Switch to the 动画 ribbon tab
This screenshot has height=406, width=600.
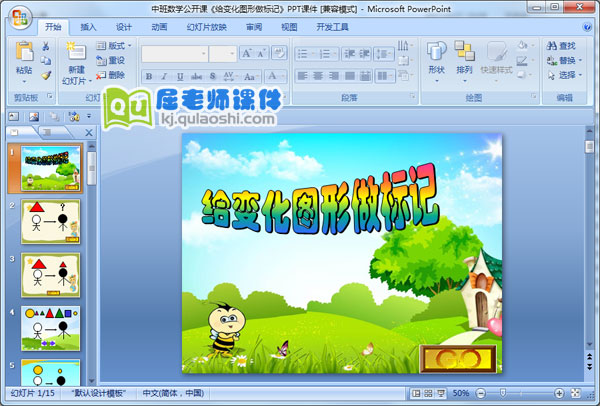pos(159,27)
